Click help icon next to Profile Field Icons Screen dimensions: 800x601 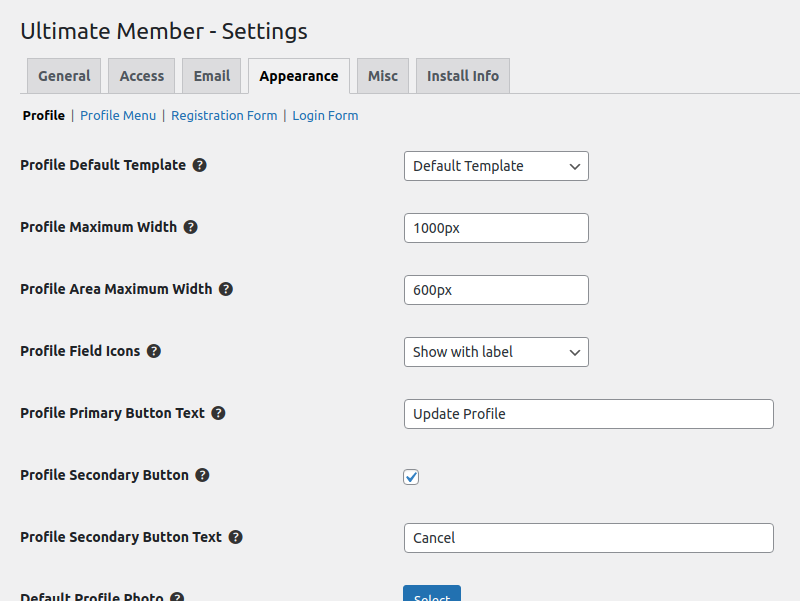[154, 351]
